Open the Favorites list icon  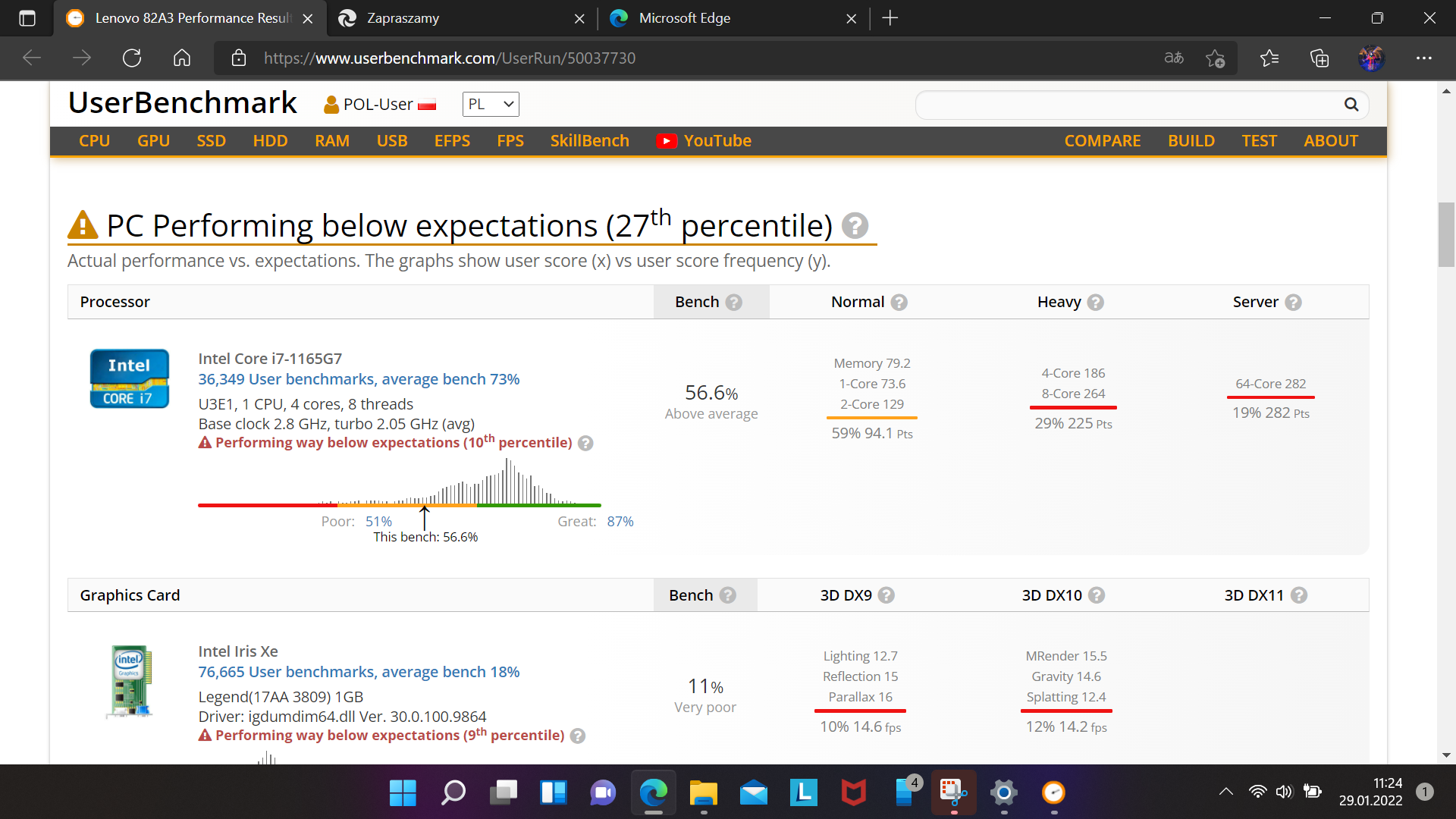tap(1269, 58)
